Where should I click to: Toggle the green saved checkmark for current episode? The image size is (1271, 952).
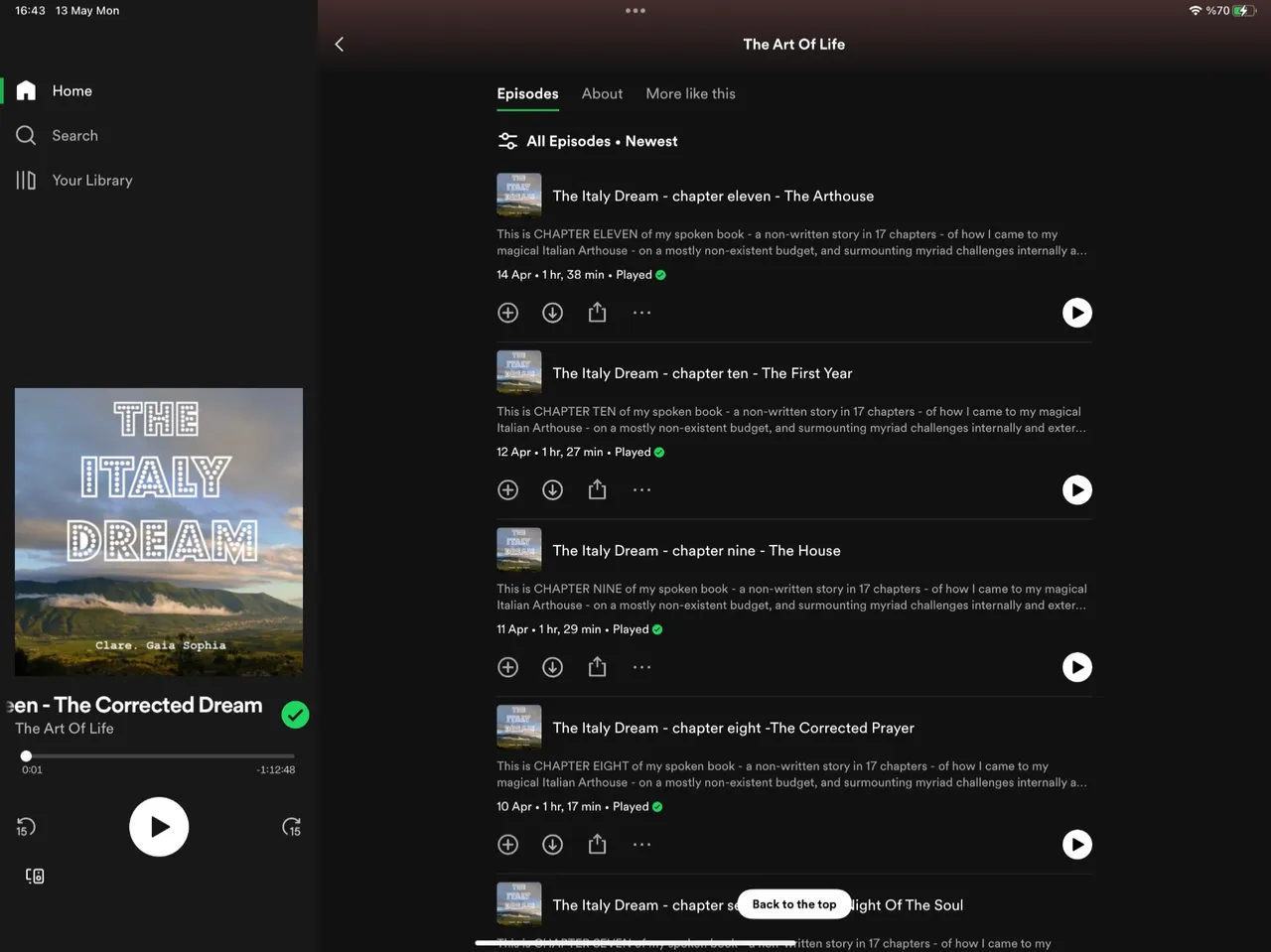tap(295, 715)
